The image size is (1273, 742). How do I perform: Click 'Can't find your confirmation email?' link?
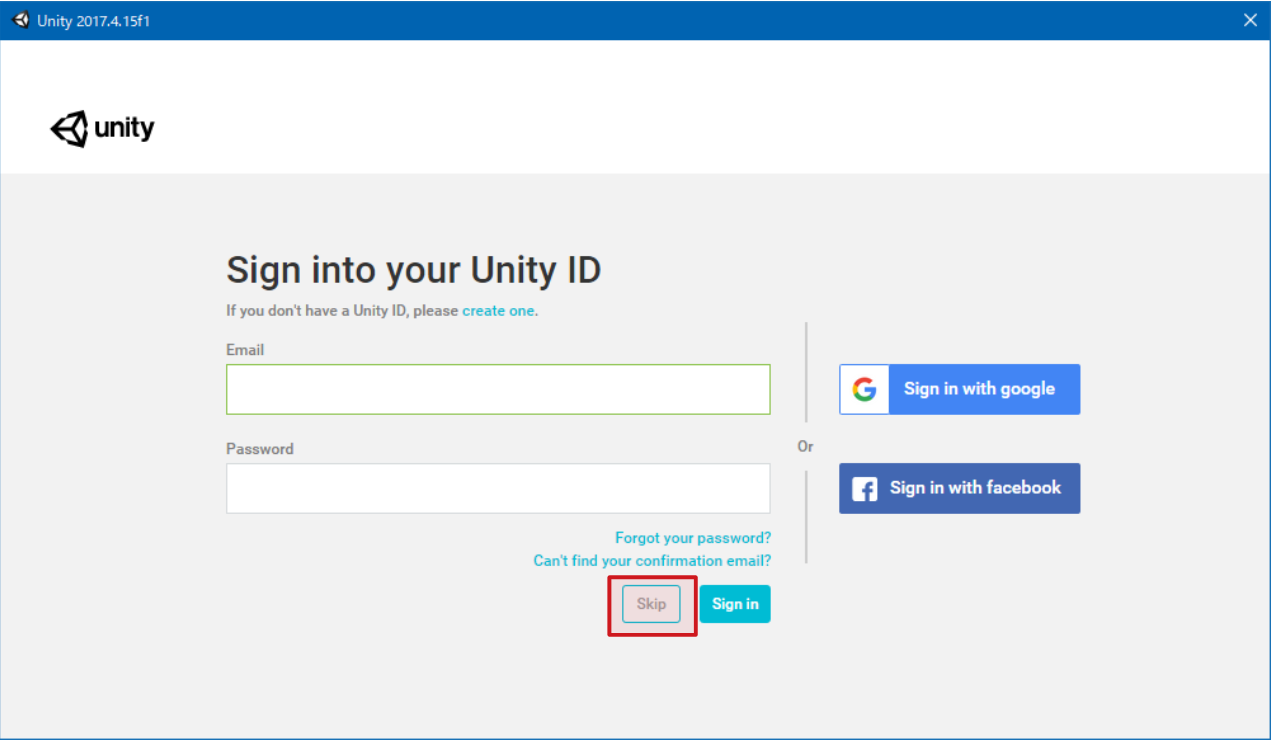coord(652,561)
